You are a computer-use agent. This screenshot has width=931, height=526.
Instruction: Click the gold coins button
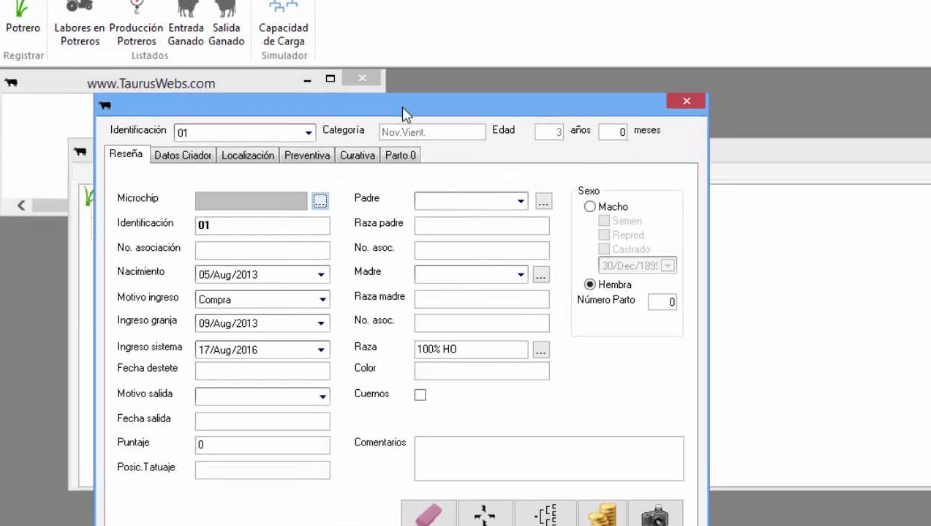(602, 514)
